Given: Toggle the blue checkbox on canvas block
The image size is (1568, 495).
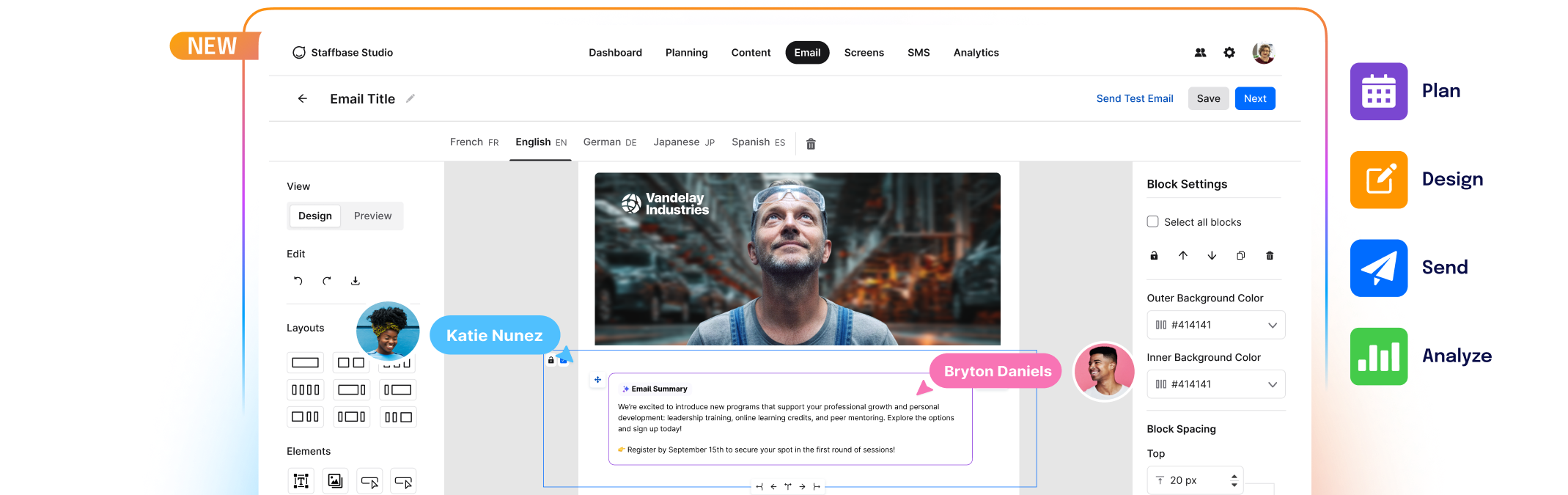Looking at the screenshot, I should 563,360.
